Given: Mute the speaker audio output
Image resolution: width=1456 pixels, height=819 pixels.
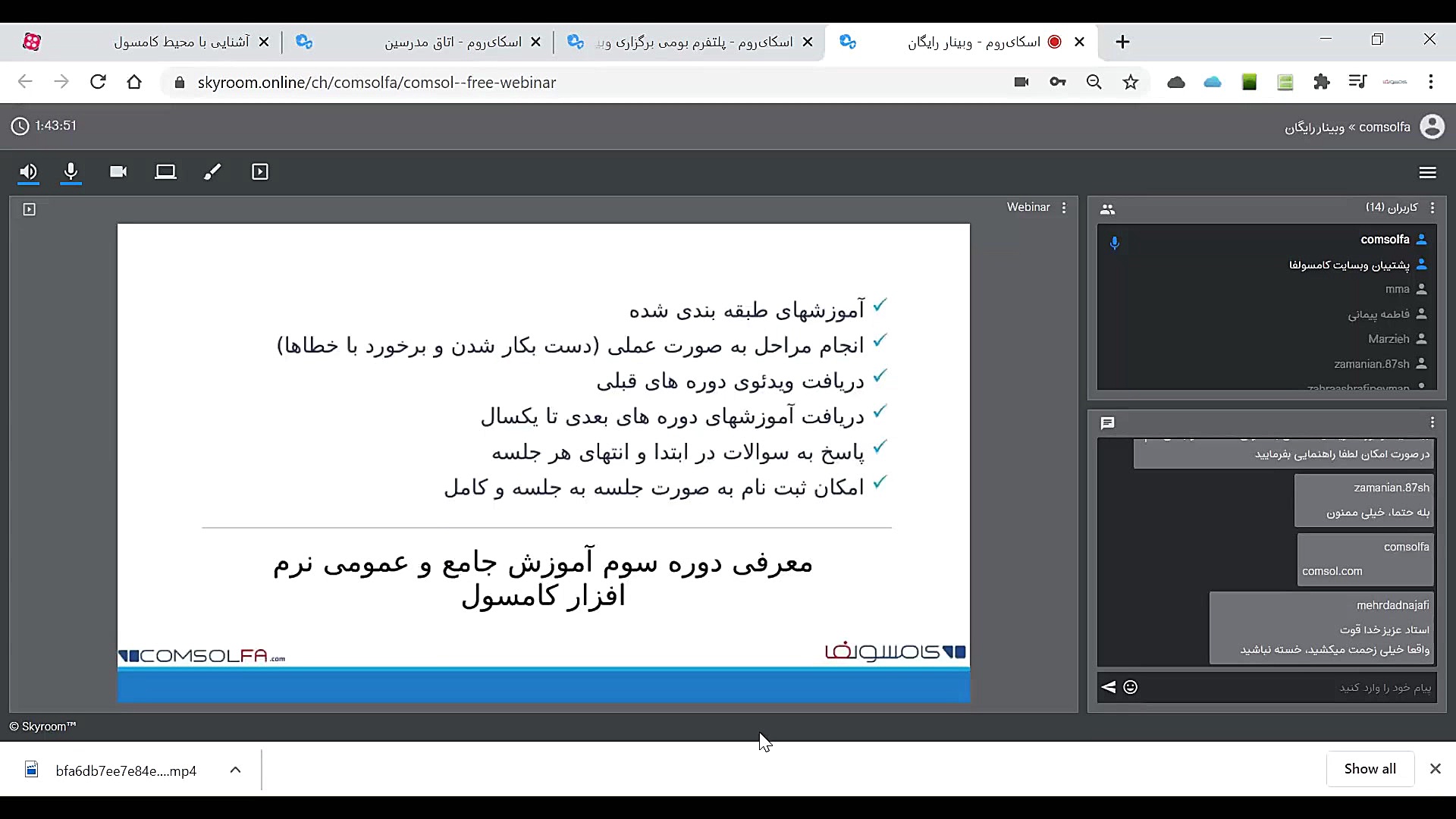Looking at the screenshot, I should coord(28,172).
